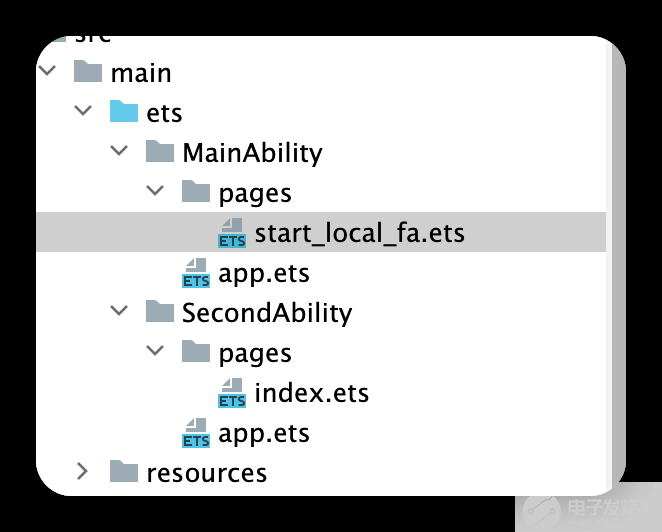
Task: Open app.ets under SecondAbility
Action: pyautogui.click(x=264, y=433)
